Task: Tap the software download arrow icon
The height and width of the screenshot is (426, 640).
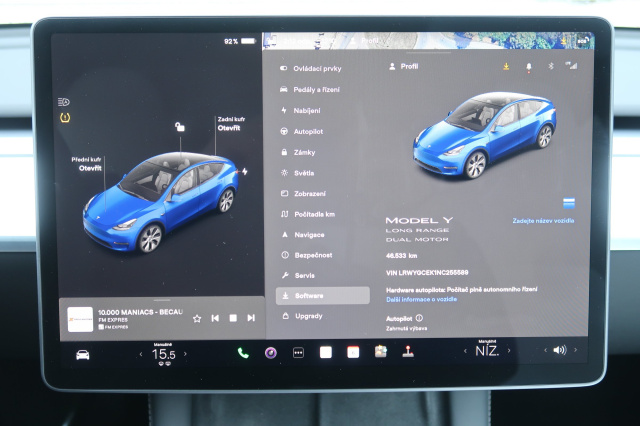Action: click(x=506, y=66)
